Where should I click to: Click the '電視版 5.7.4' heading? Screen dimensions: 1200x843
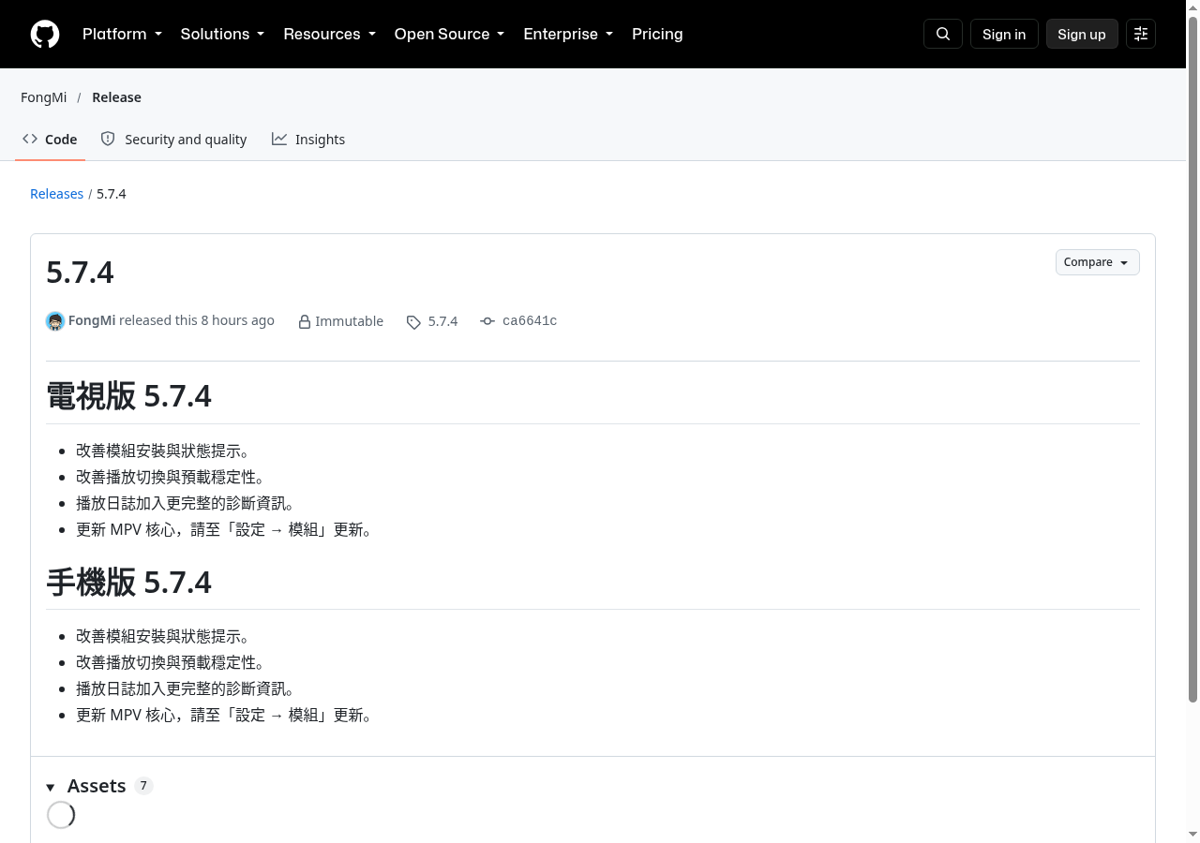(x=129, y=396)
